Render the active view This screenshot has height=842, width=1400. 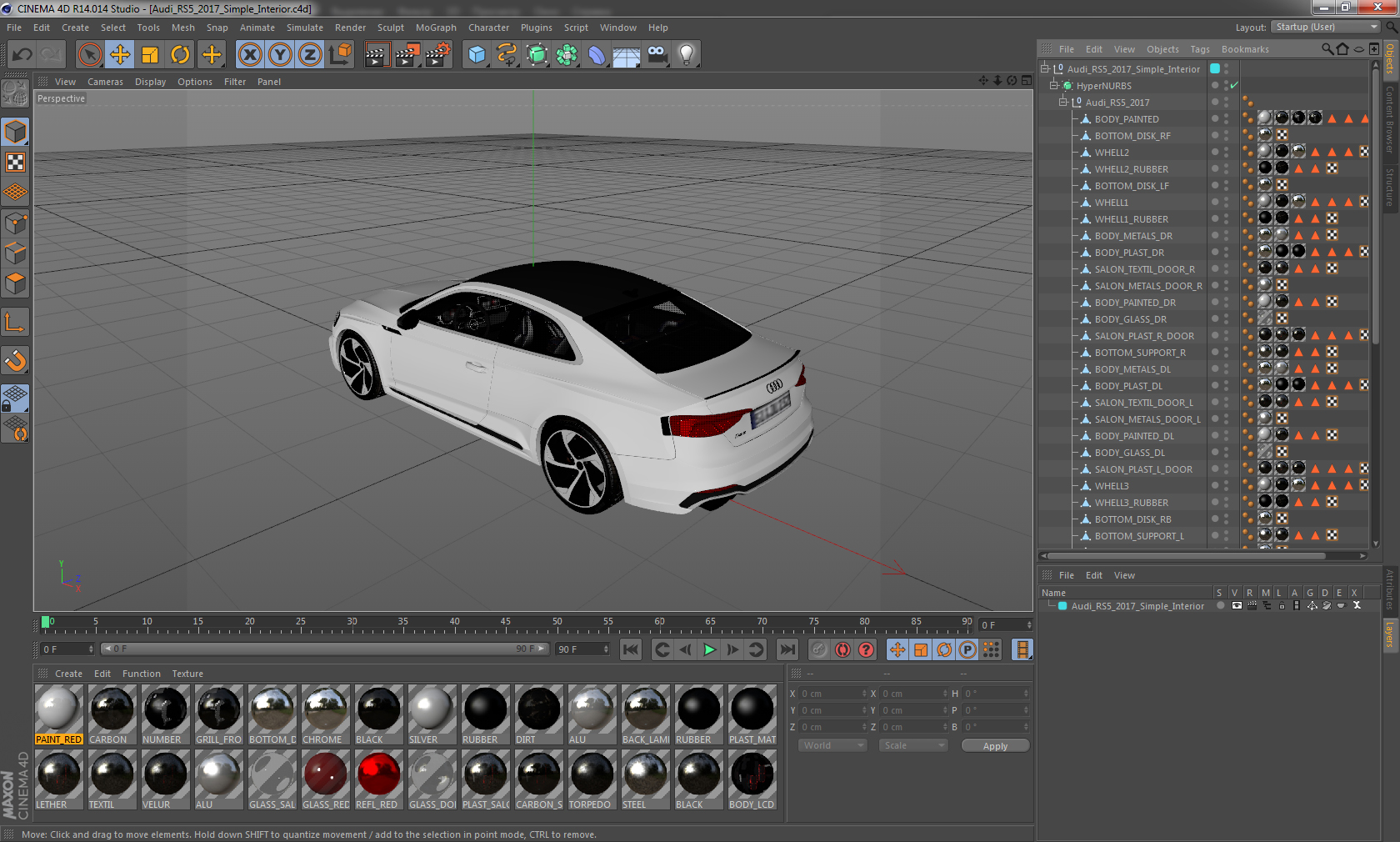coord(377,55)
